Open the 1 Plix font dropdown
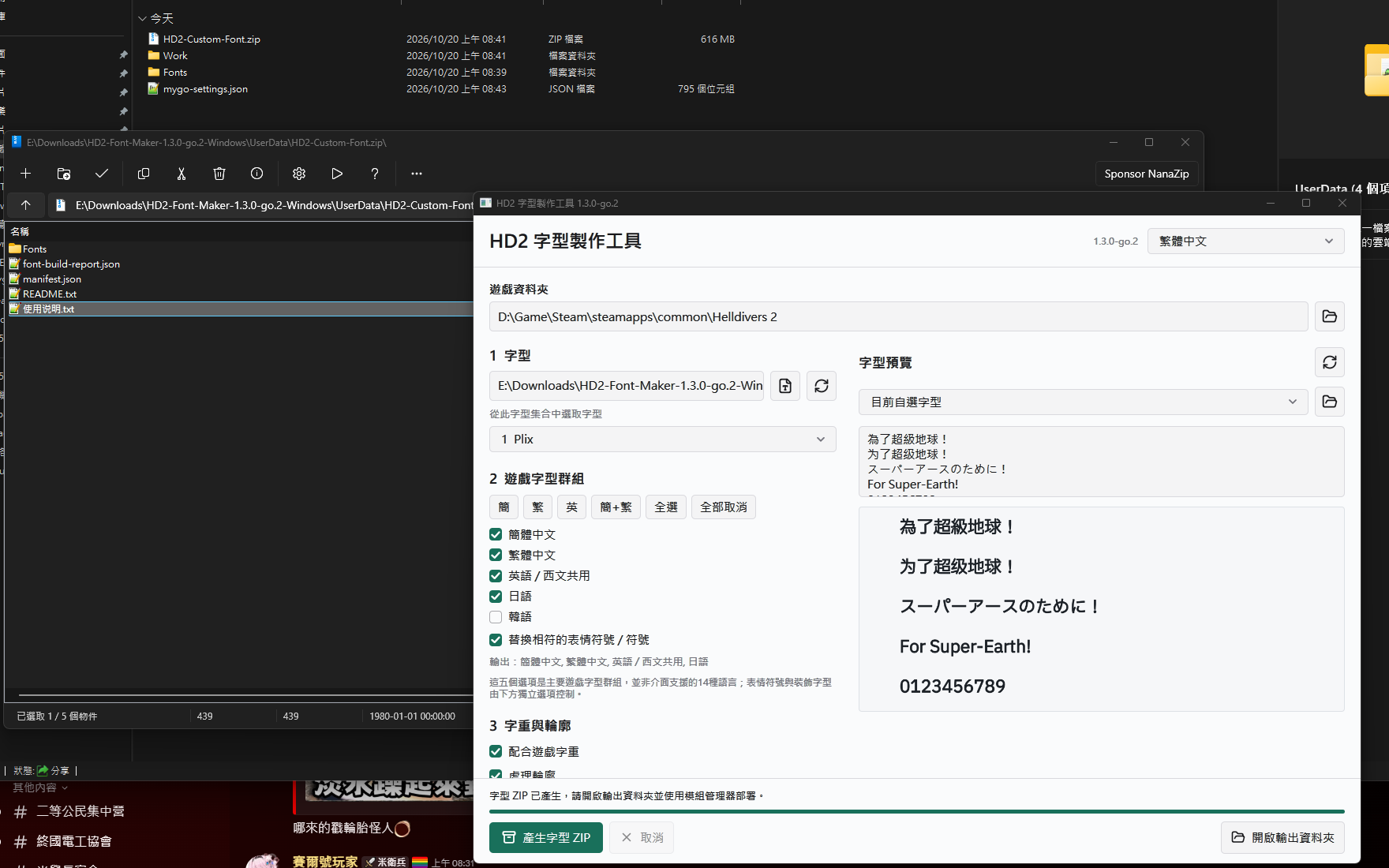1389x868 pixels. pos(663,440)
